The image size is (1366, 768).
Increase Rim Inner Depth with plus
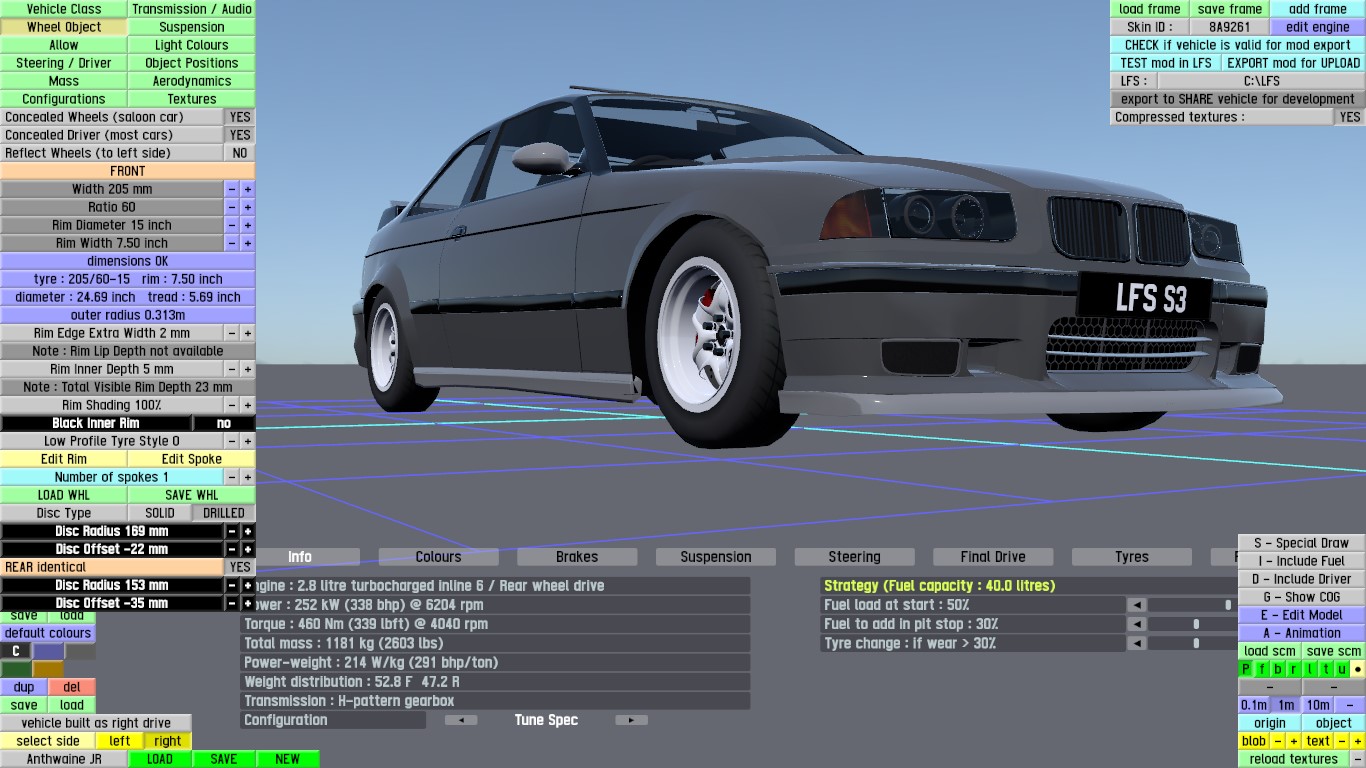(x=248, y=369)
